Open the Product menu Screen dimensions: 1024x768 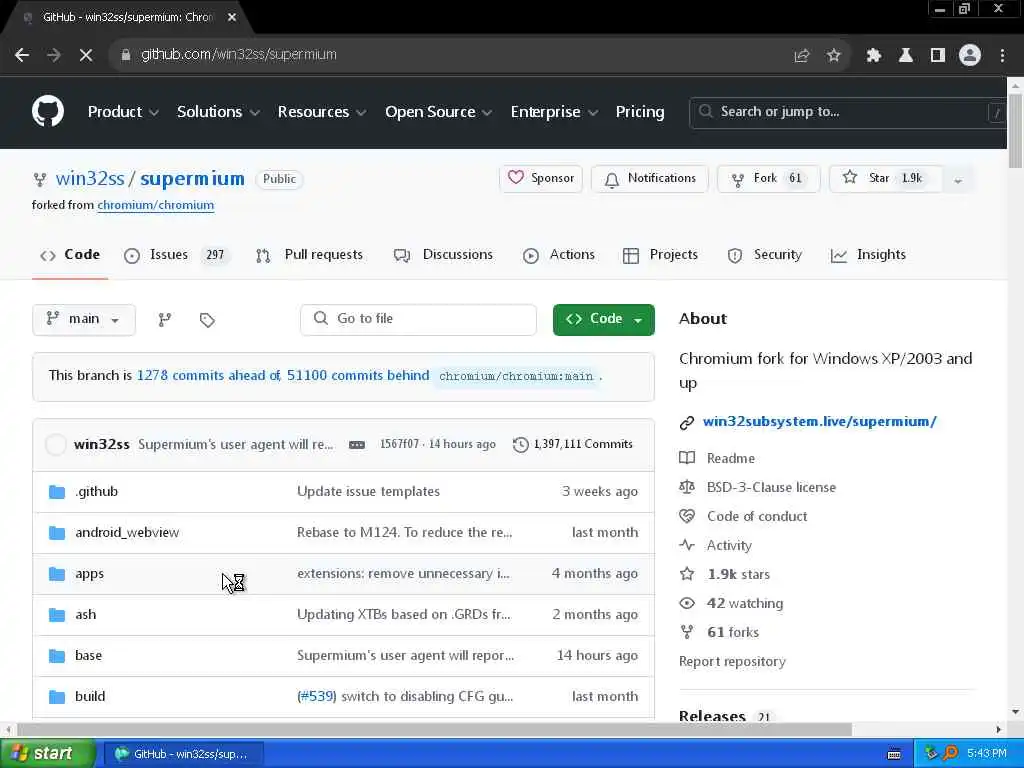coord(123,112)
